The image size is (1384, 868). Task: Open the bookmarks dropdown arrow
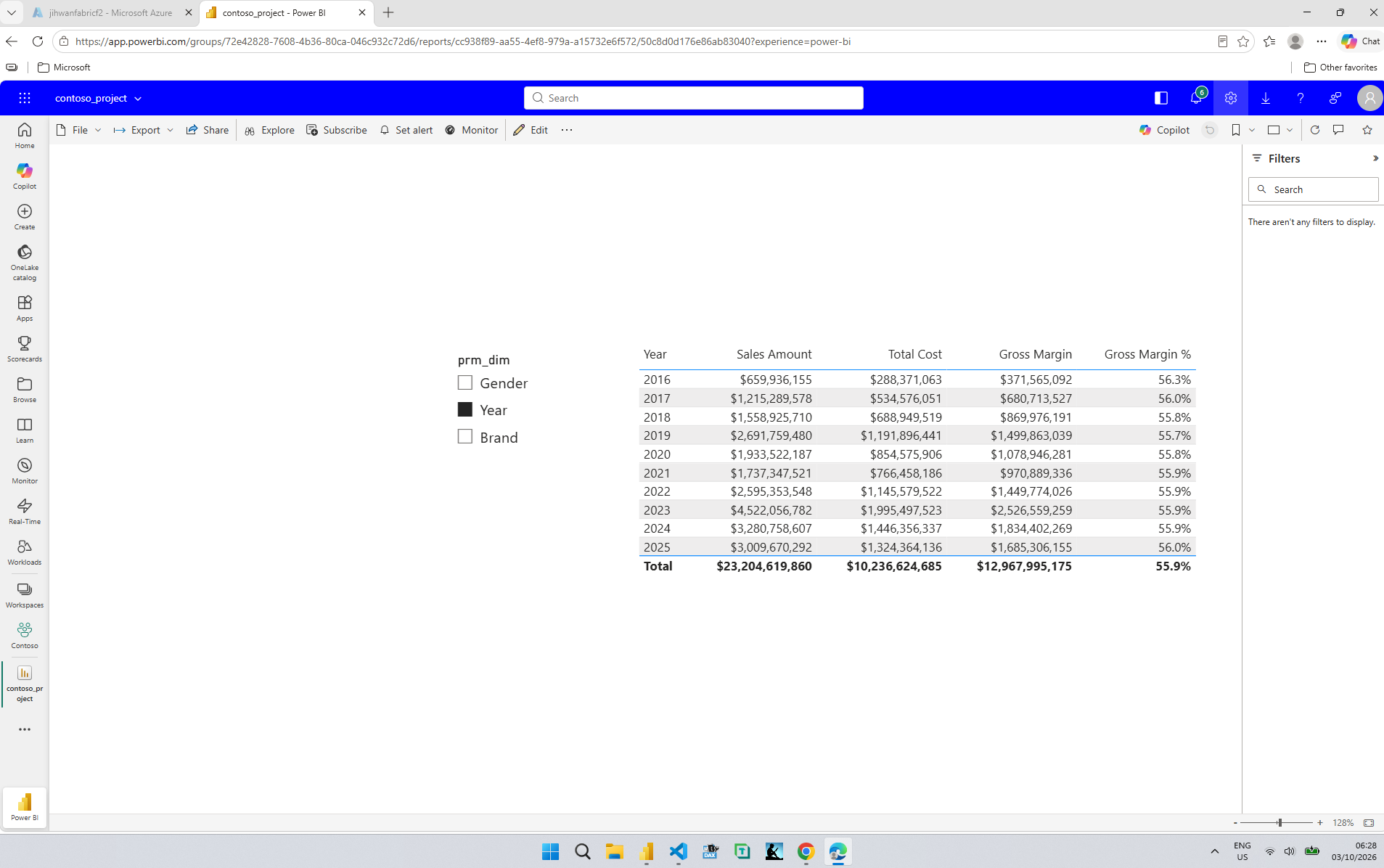[x=1252, y=130]
